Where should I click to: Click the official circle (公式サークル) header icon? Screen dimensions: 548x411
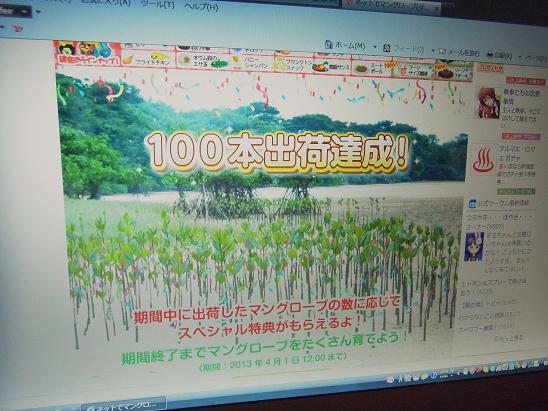coord(472,203)
